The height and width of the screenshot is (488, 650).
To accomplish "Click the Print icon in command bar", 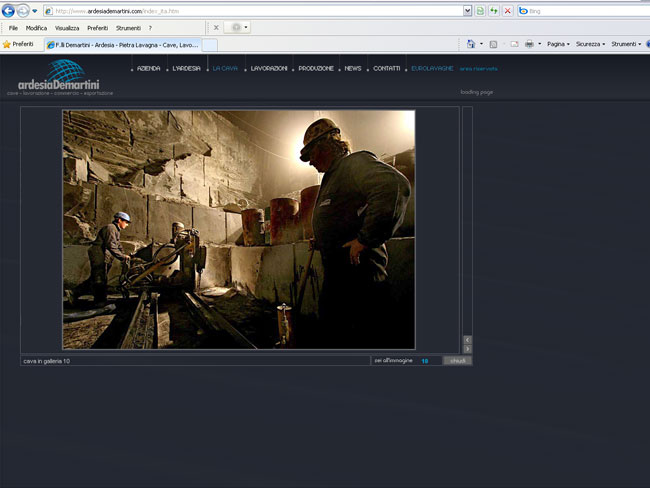I will [x=529, y=44].
